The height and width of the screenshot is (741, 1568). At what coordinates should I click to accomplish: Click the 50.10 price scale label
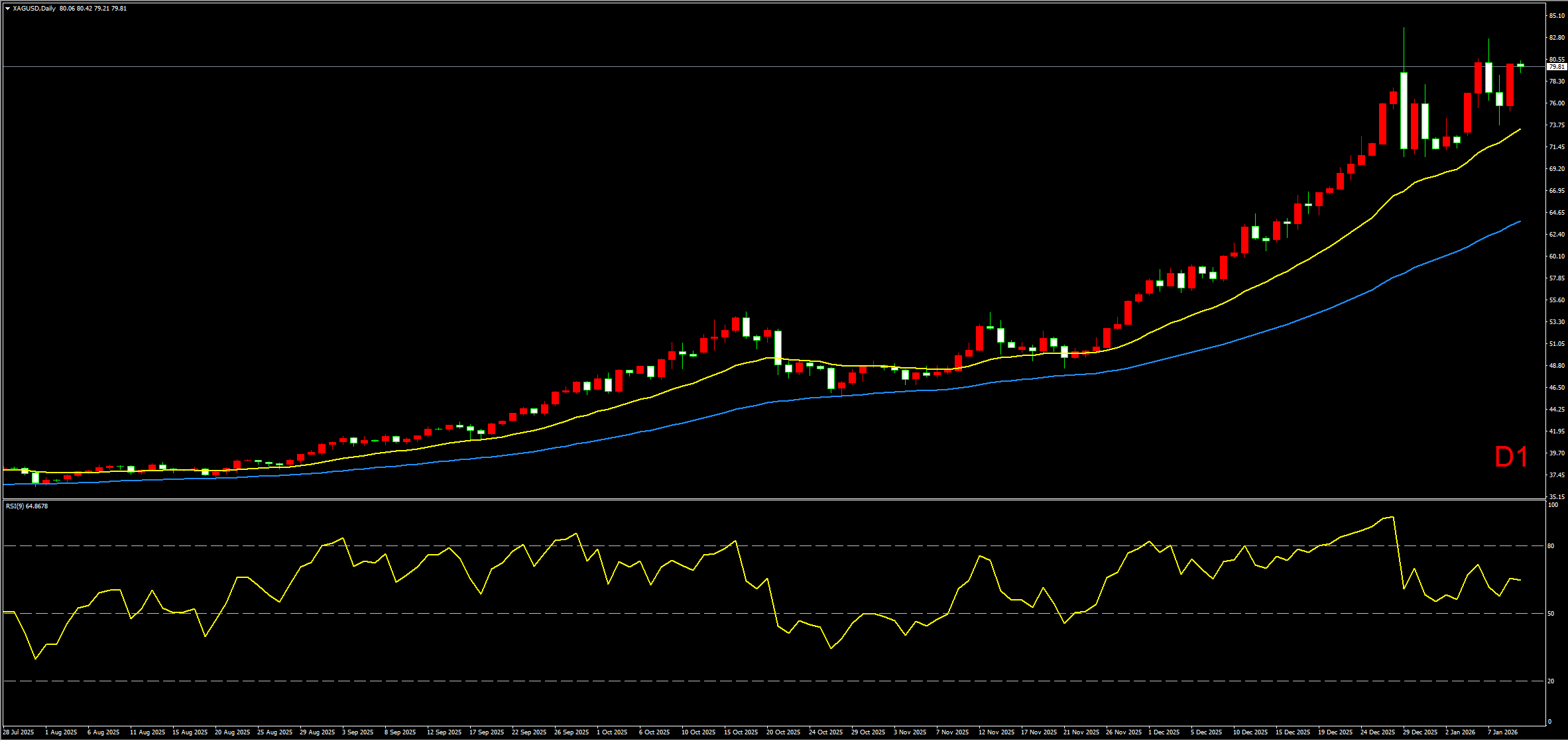coord(1556,256)
